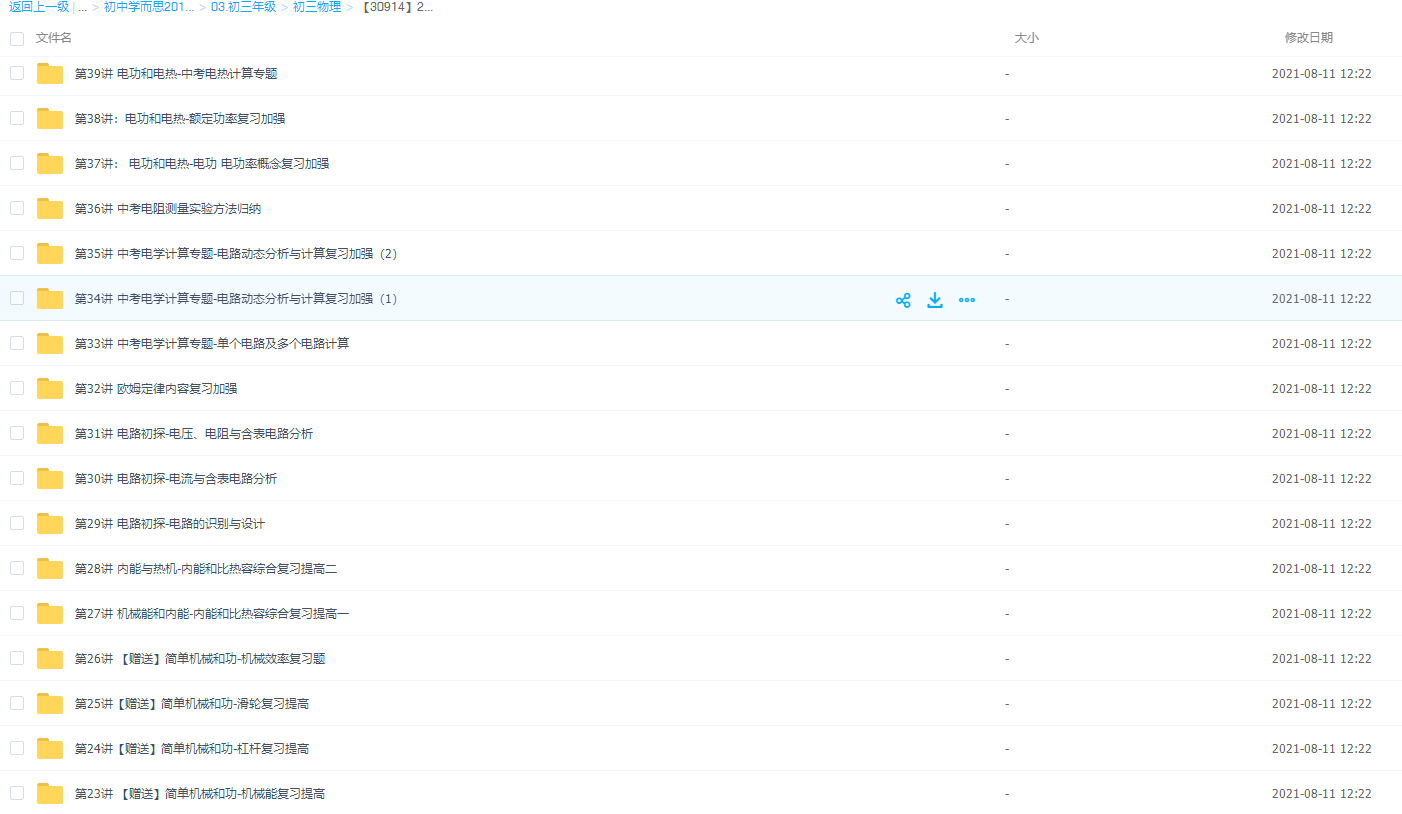1402x814 pixels.
Task: Sort files by the 大小 column header
Action: tap(1027, 38)
